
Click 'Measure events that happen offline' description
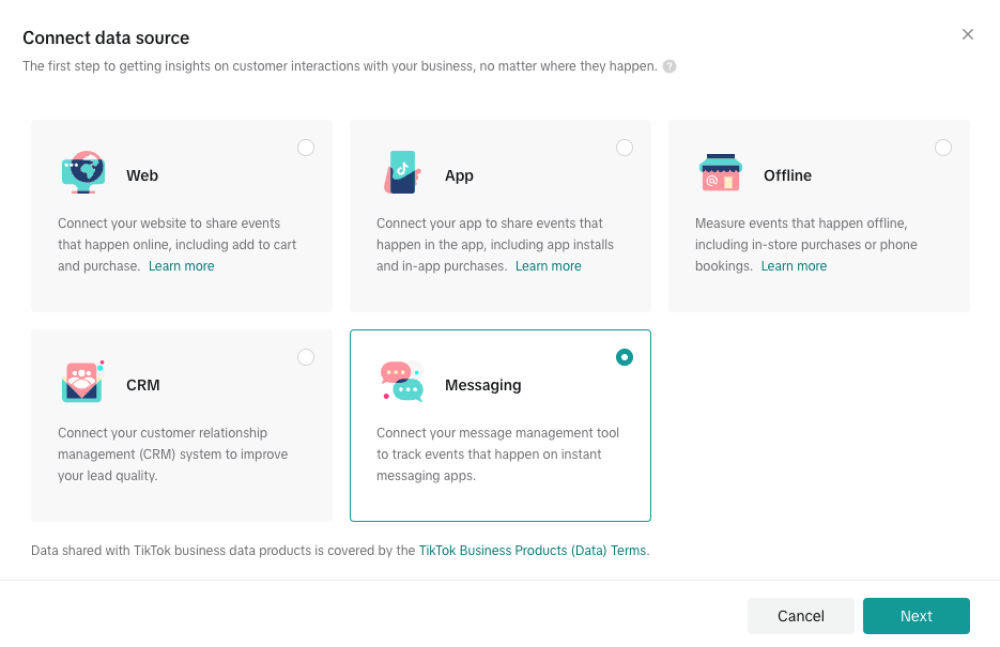tap(806, 244)
